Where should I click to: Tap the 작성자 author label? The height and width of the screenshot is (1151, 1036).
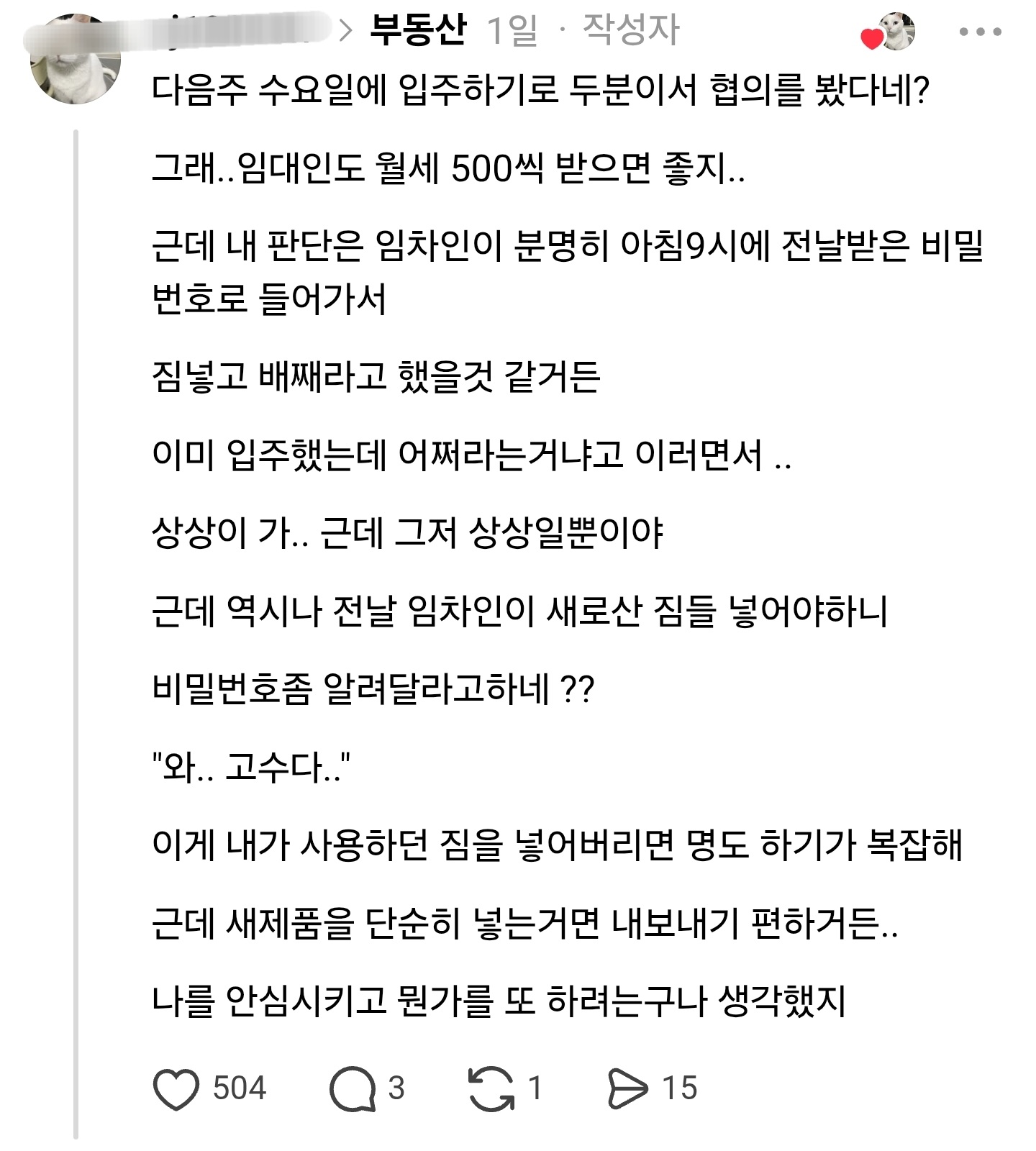[x=630, y=30]
